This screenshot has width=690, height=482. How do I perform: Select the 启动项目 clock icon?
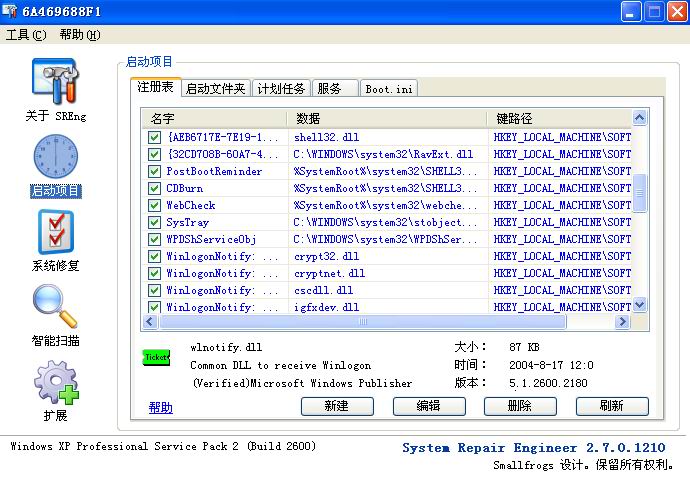coord(55,157)
